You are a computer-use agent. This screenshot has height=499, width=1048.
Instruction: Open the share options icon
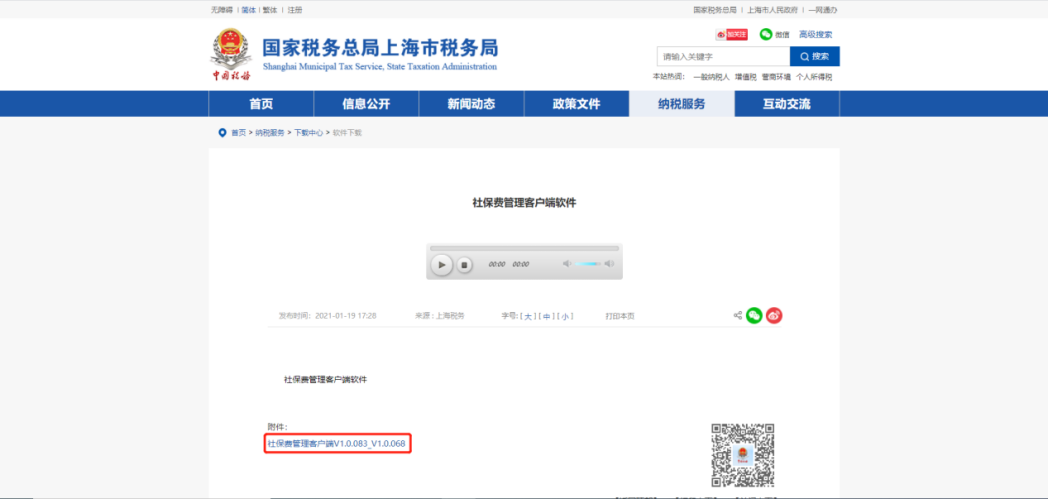point(738,316)
